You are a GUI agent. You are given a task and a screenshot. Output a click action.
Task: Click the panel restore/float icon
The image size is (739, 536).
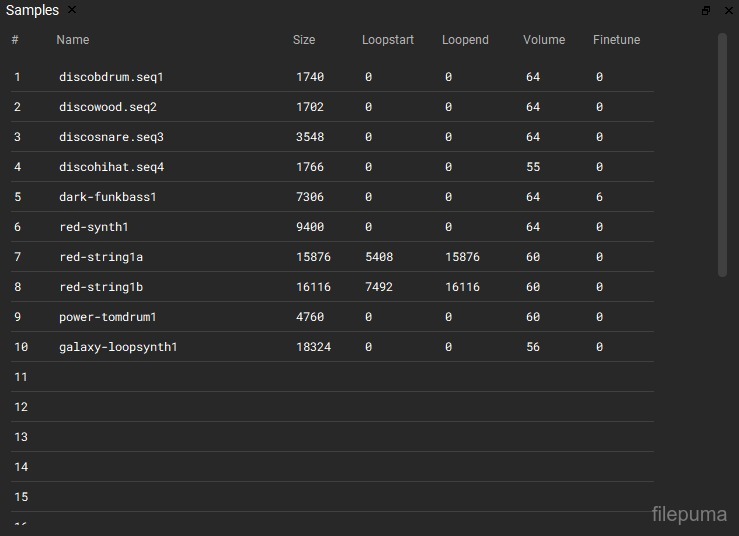click(x=706, y=10)
